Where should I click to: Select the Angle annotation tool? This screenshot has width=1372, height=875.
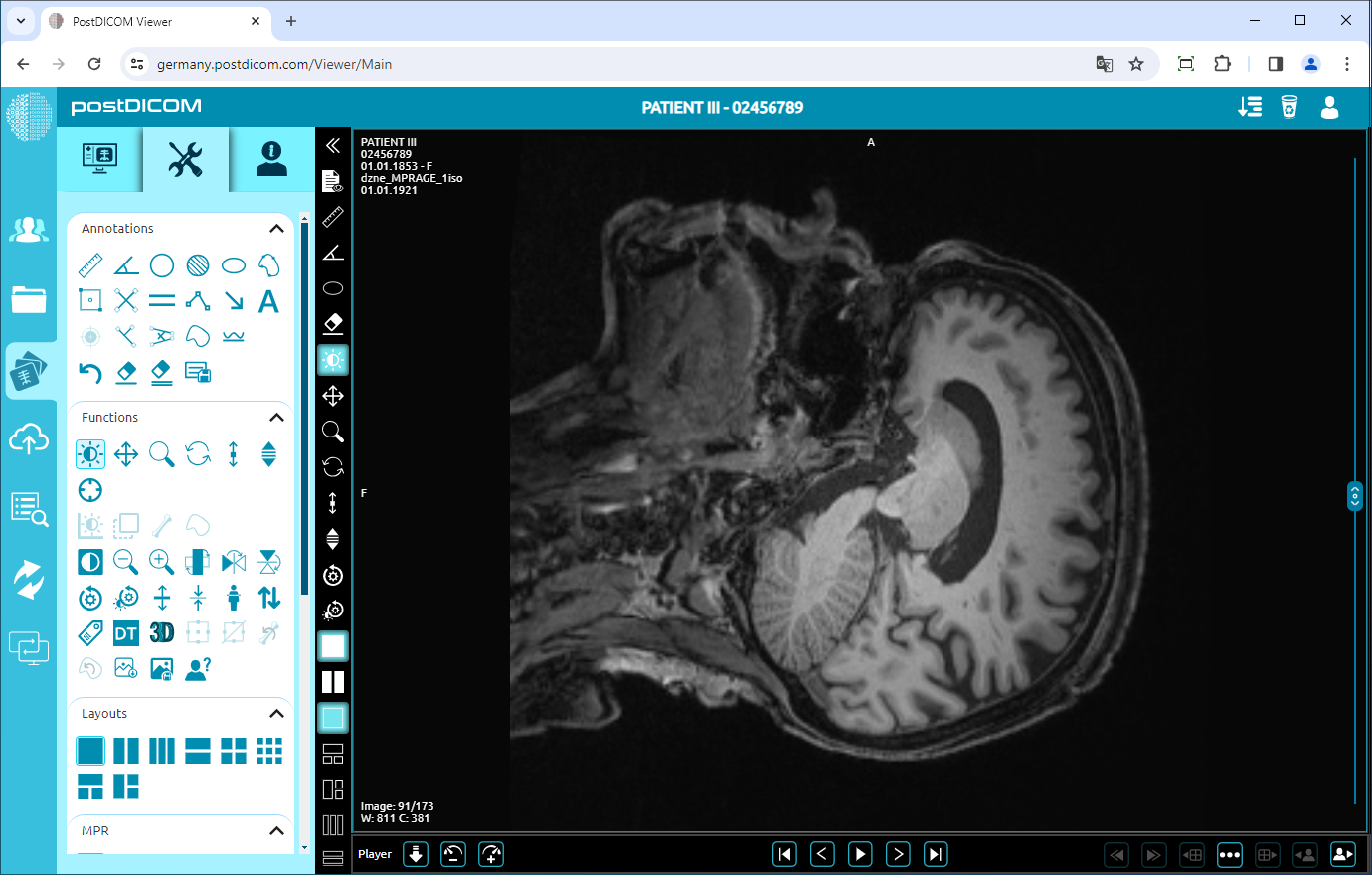pos(125,264)
